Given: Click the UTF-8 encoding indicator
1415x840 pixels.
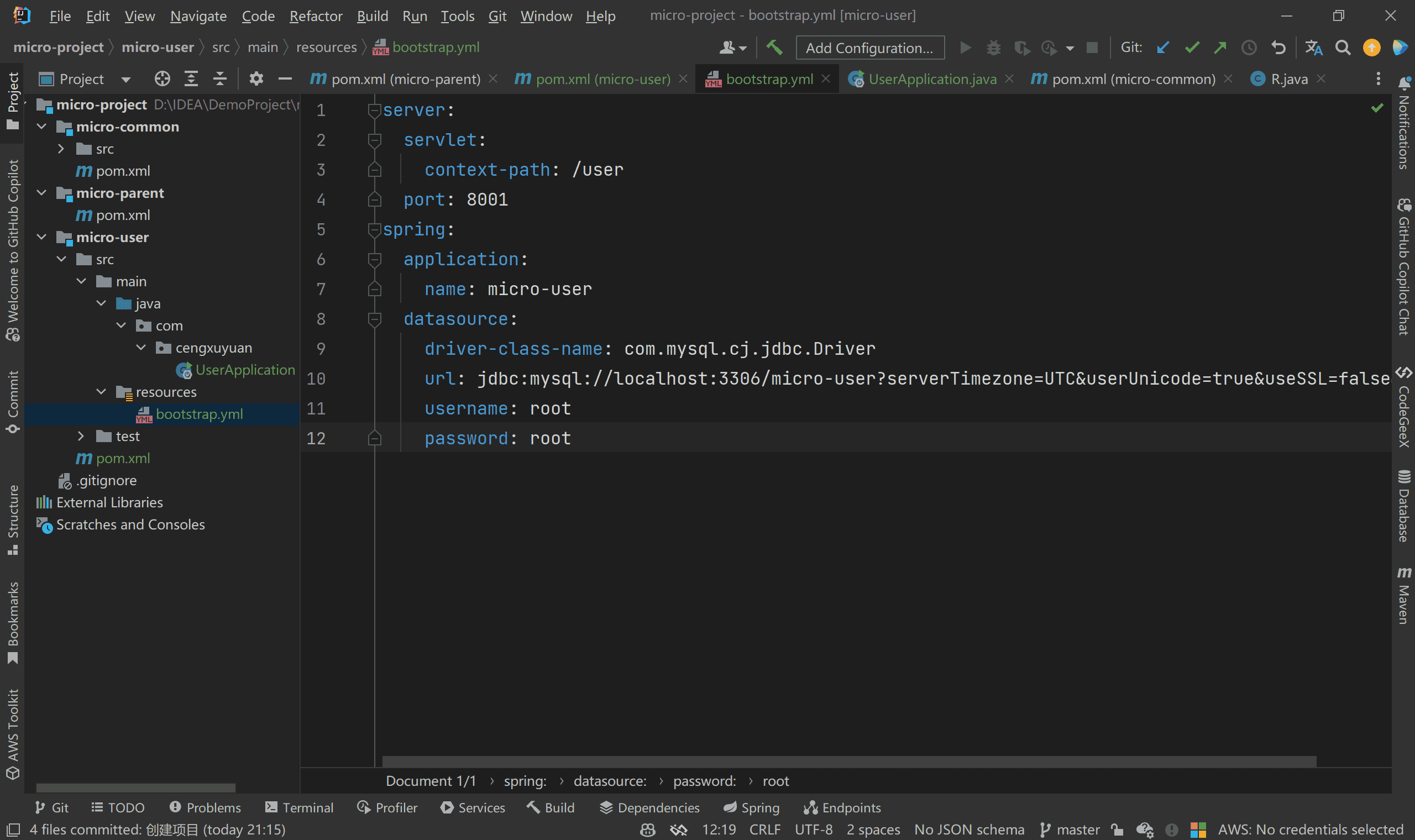Looking at the screenshot, I should click(813, 830).
